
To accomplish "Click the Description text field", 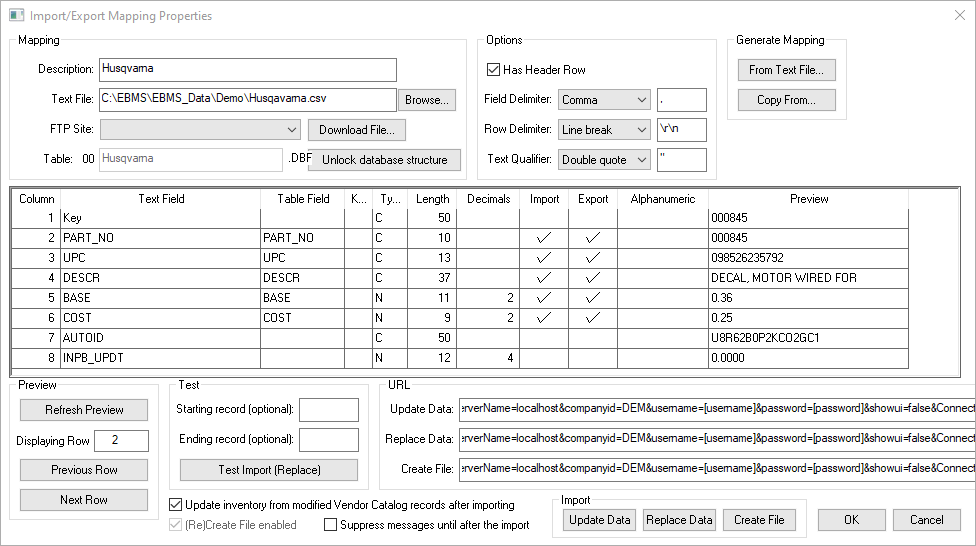I will 248,70.
